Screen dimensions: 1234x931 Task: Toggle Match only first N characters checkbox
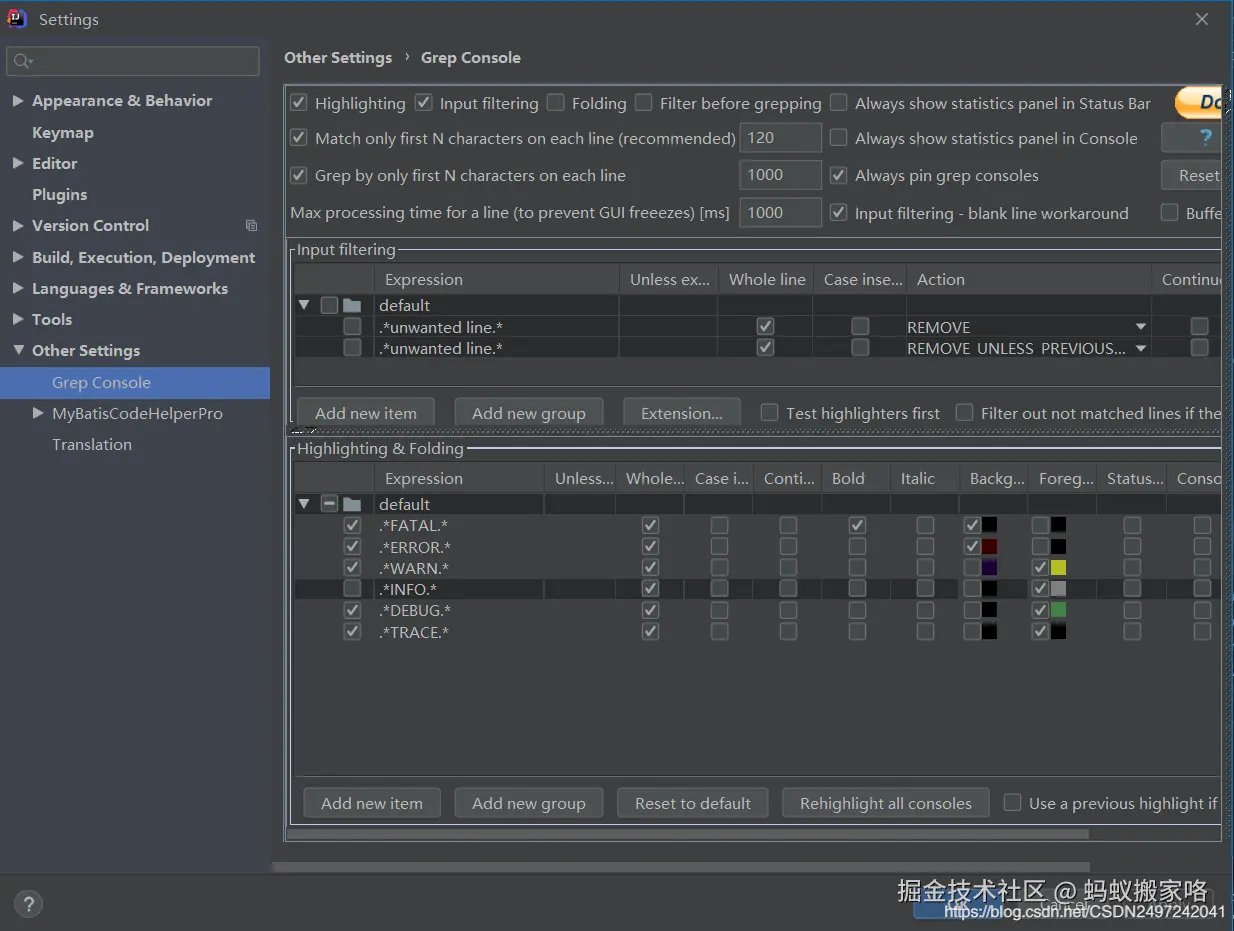point(299,138)
